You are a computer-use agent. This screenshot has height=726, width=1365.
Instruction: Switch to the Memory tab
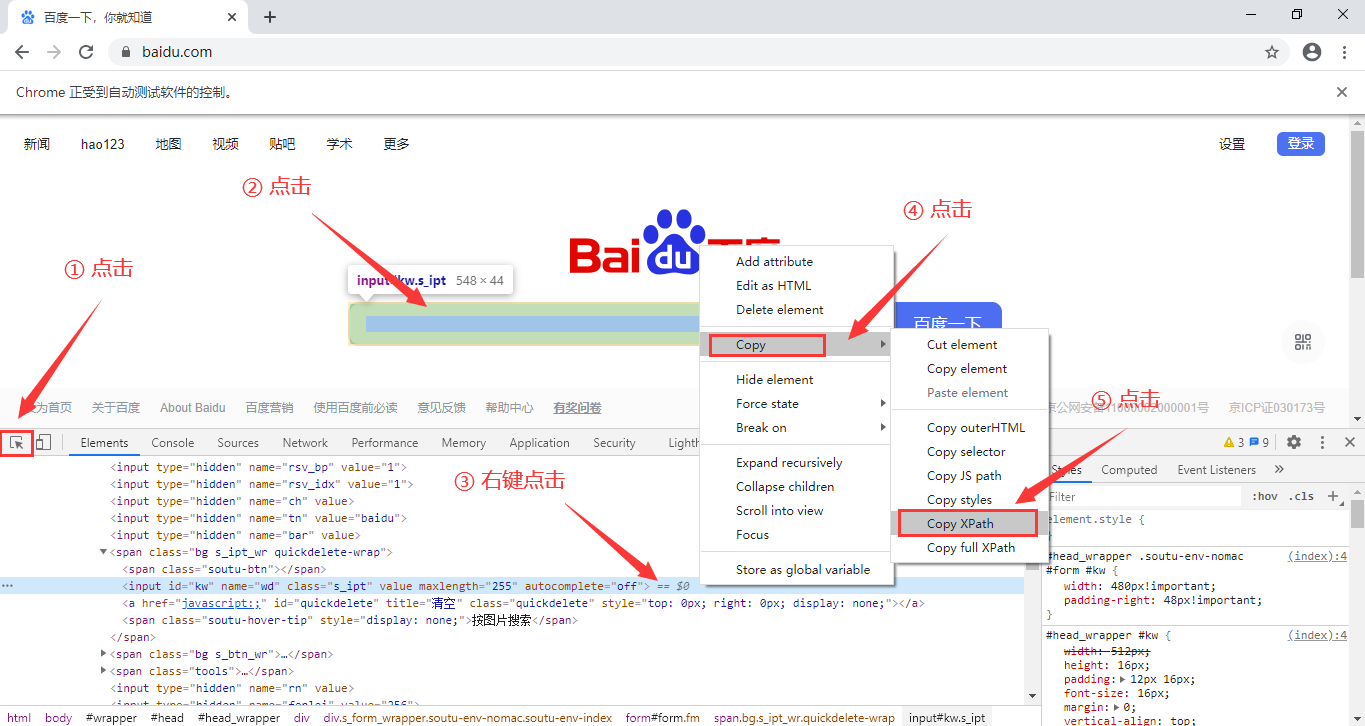click(x=464, y=442)
